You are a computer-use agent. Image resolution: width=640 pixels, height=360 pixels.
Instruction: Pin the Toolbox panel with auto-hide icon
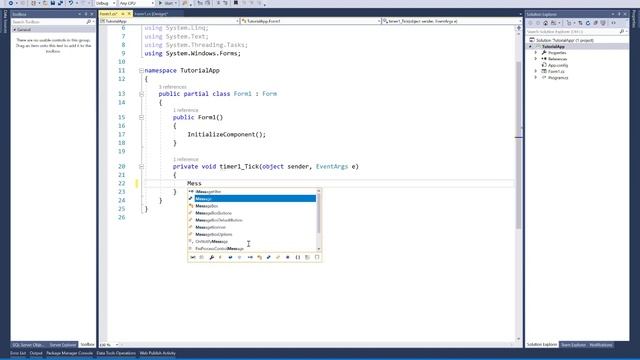[x=86, y=14]
